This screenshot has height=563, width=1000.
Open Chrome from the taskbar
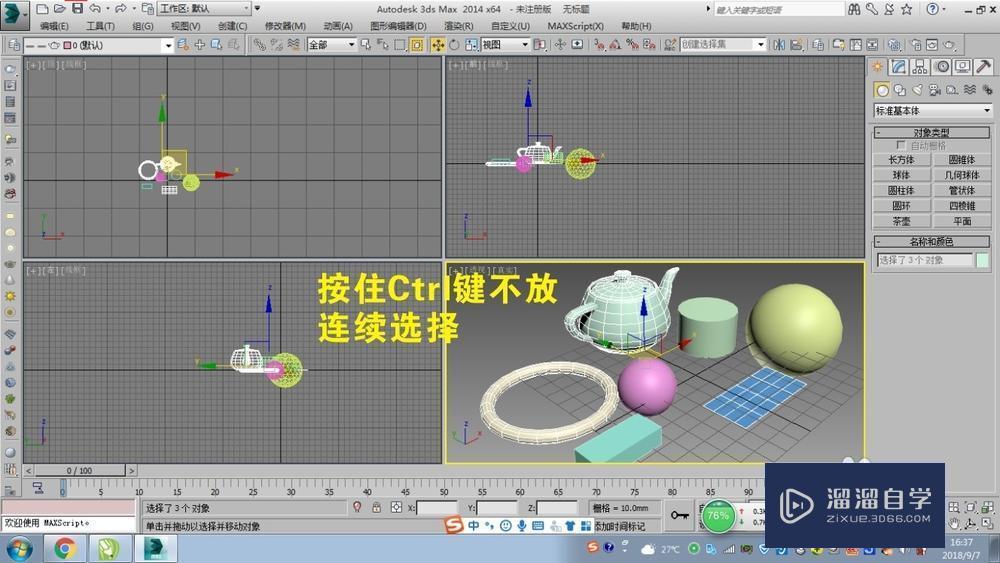coord(64,548)
